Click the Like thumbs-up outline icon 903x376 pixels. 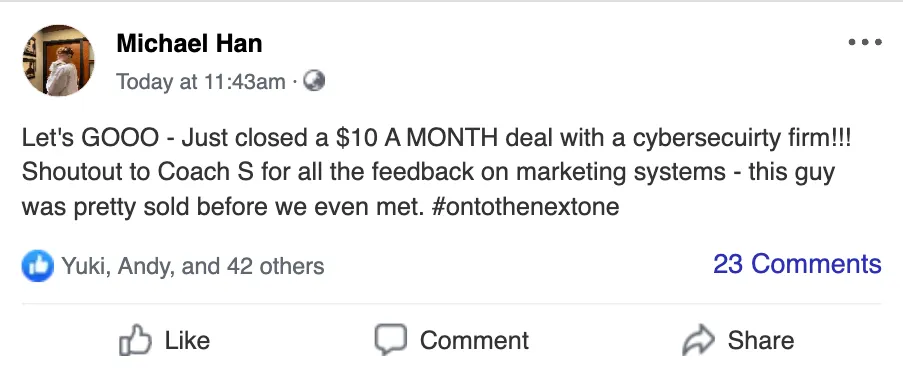[135, 340]
